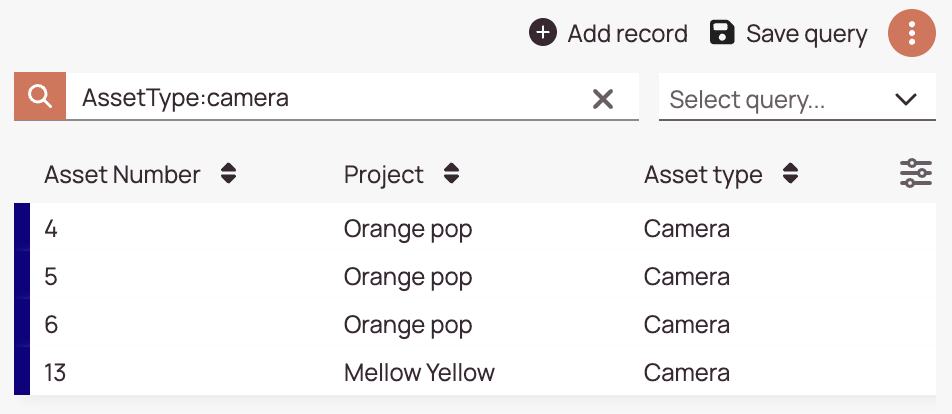The width and height of the screenshot is (952, 414).
Task: Open the Mellow Yellow row, asset 13
Action: pos(475,372)
